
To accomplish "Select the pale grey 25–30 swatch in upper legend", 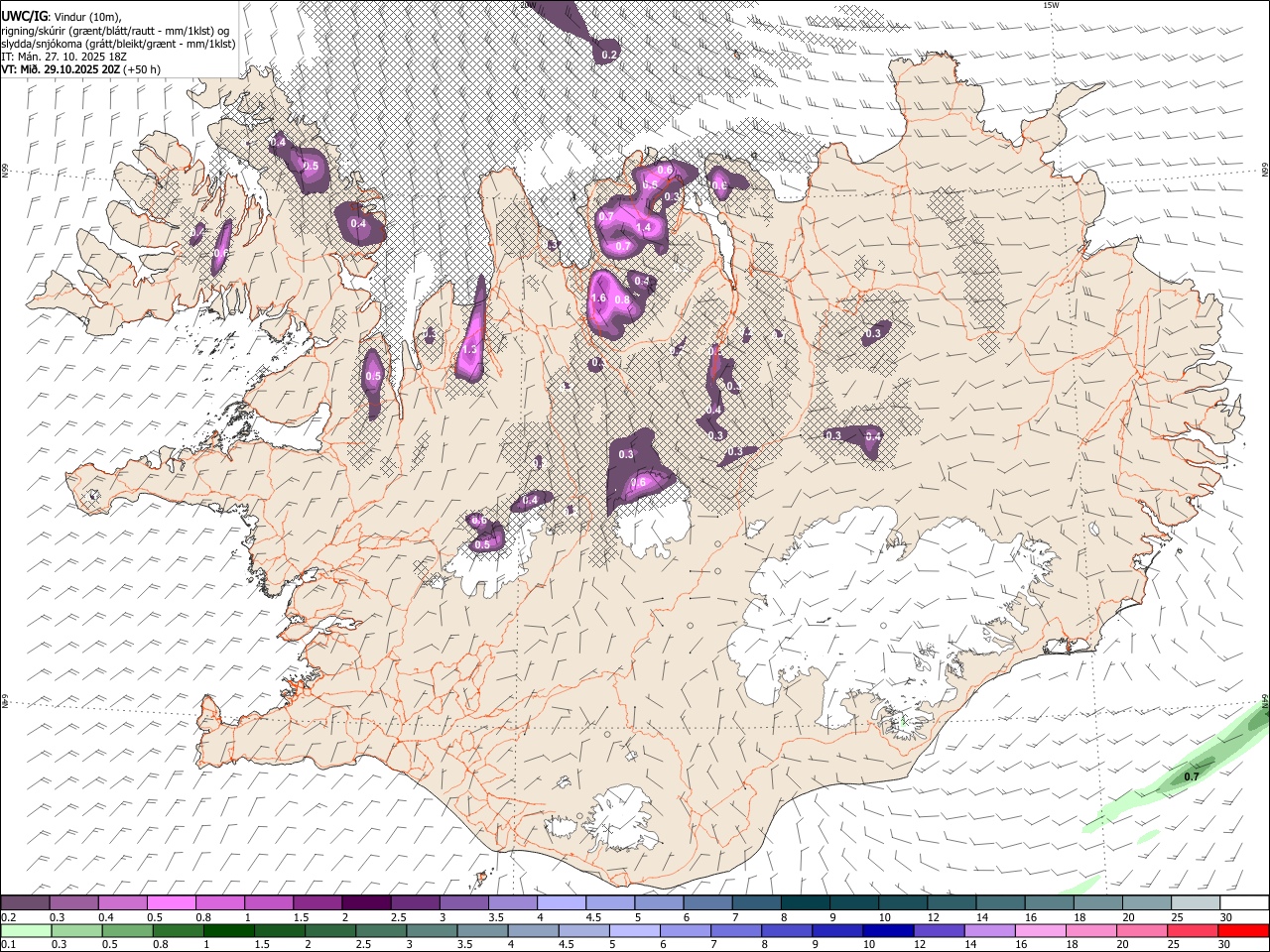I will pyautogui.click(x=1196, y=903).
